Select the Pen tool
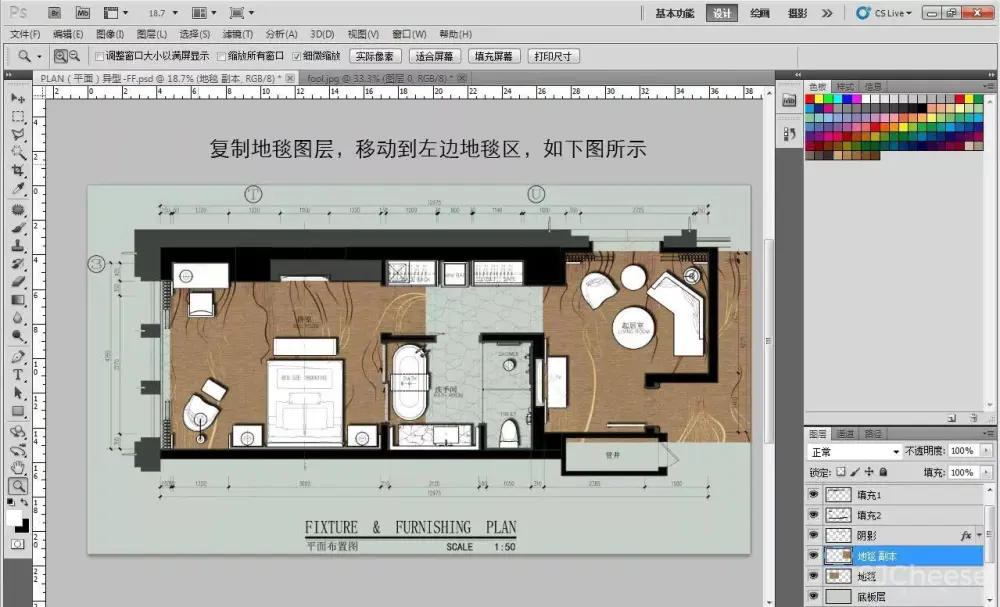1000x607 pixels. pyautogui.click(x=18, y=357)
